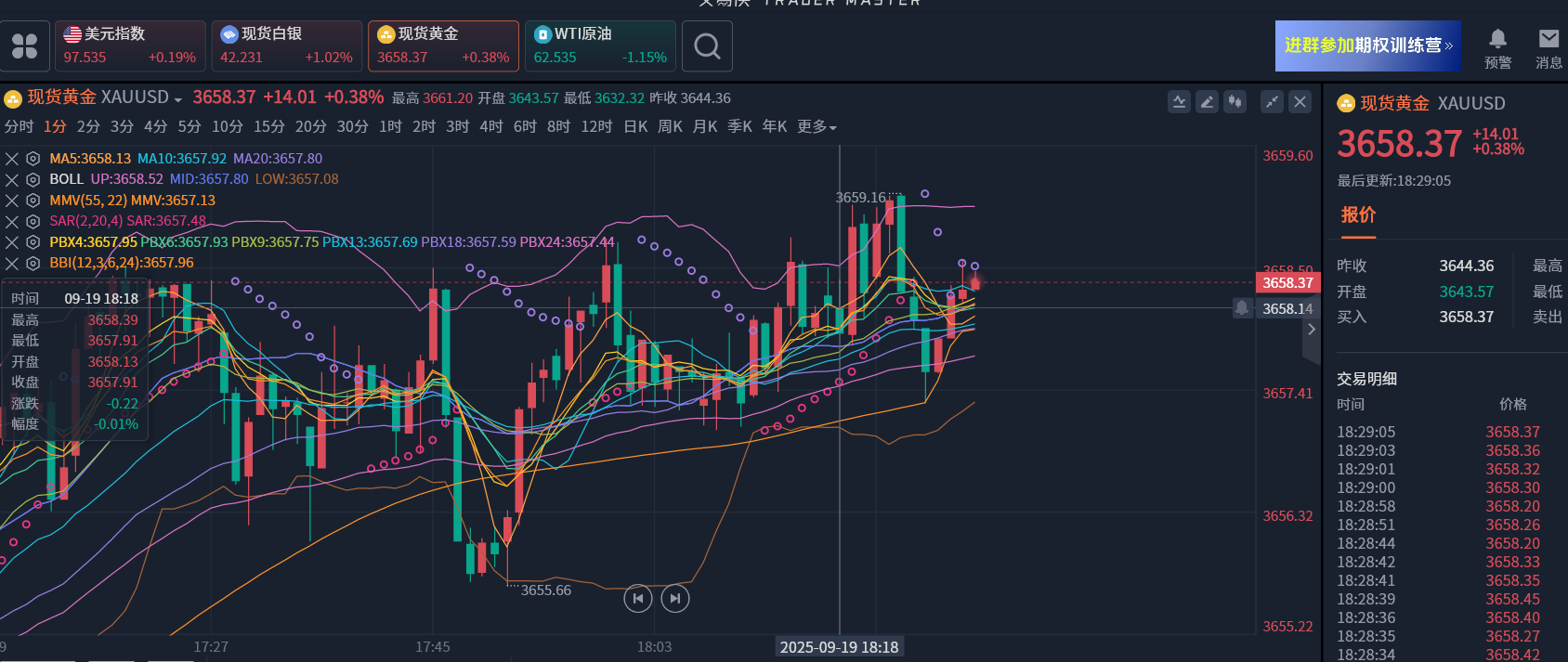The height and width of the screenshot is (662, 1568).
Task: Open the WTI原油 ticker card
Action: click(600, 45)
